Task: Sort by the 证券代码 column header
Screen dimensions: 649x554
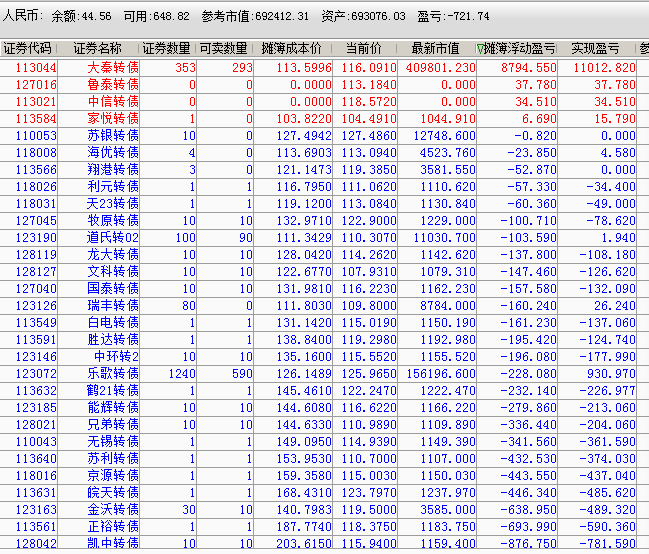Action: [27, 48]
